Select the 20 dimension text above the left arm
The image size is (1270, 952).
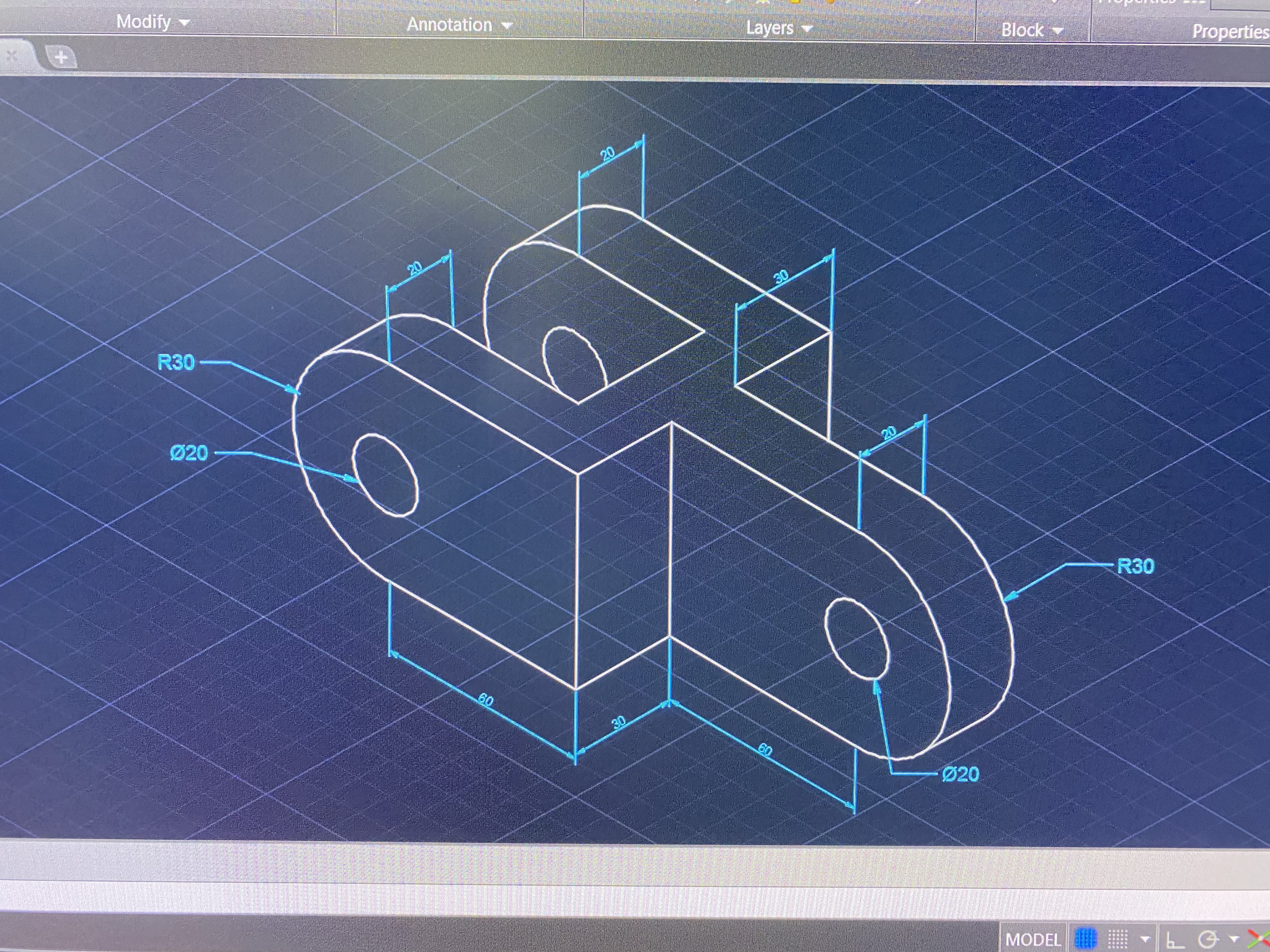[x=415, y=267]
